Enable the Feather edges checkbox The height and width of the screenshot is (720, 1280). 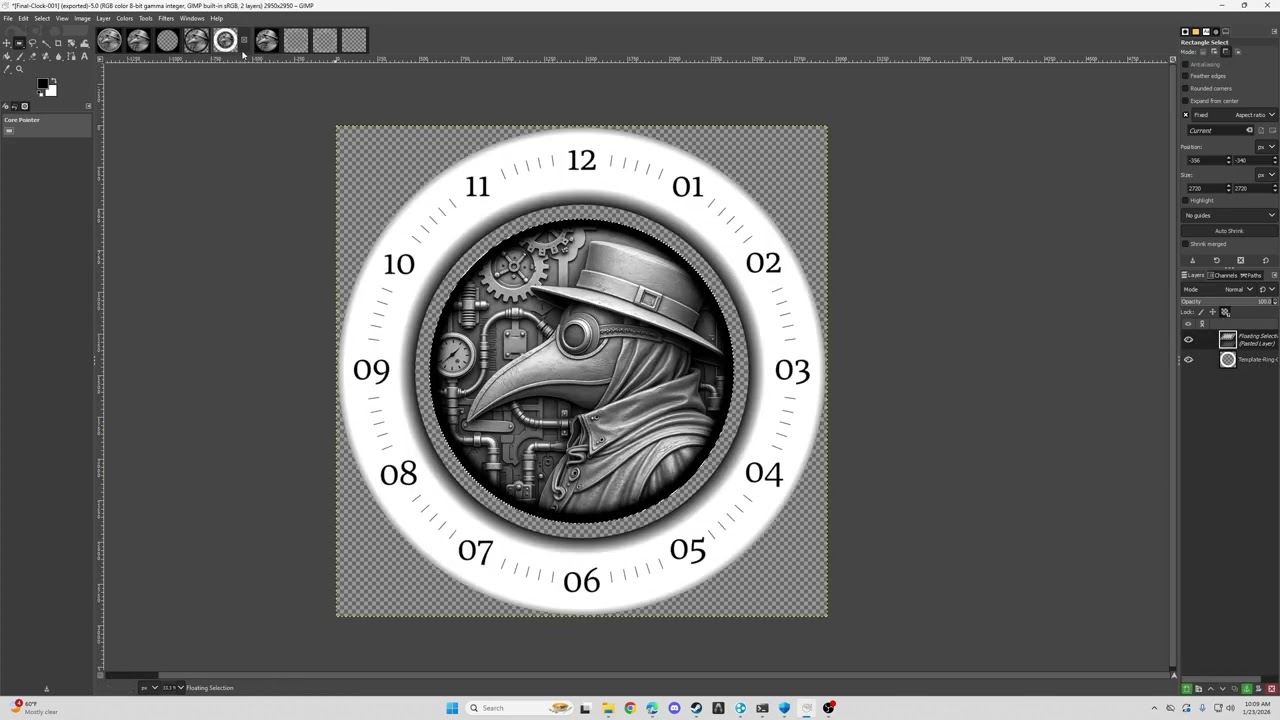tap(1185, 76)
